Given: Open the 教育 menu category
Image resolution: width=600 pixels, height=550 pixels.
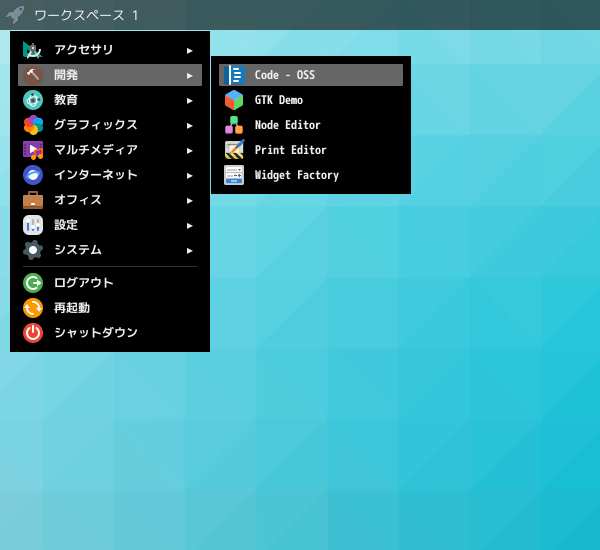Looking at the screenshot, I should pyautogui.click(x=66, y=100).
